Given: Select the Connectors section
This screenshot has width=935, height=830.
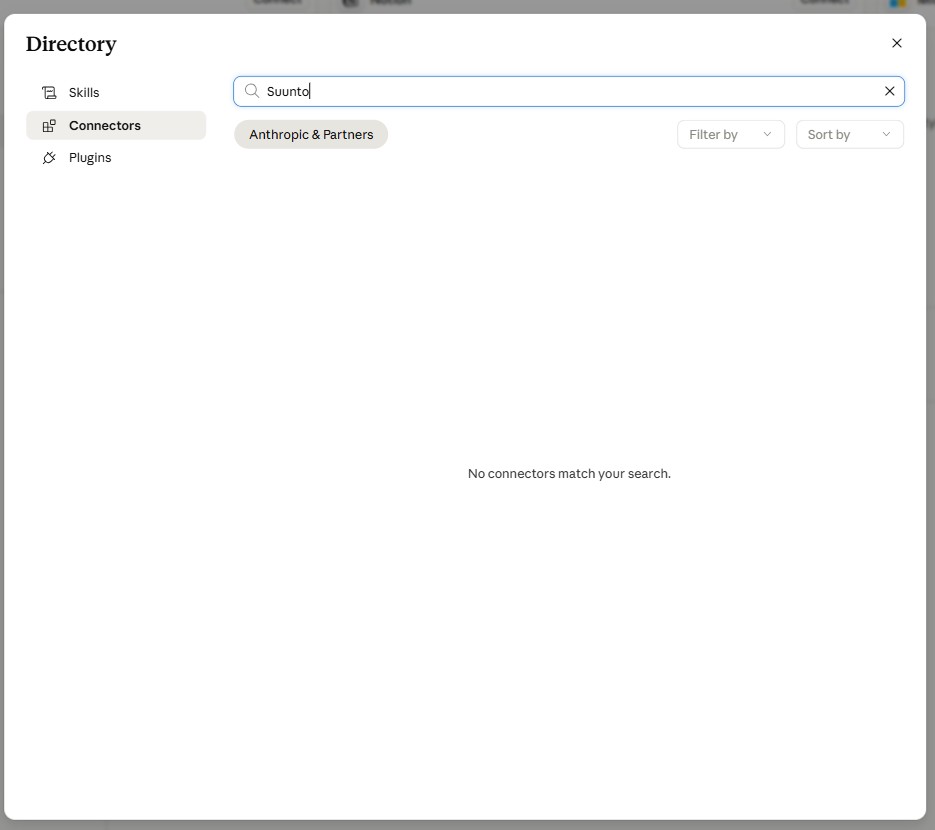Looking at the screenshot, I should tap(116, 125).
